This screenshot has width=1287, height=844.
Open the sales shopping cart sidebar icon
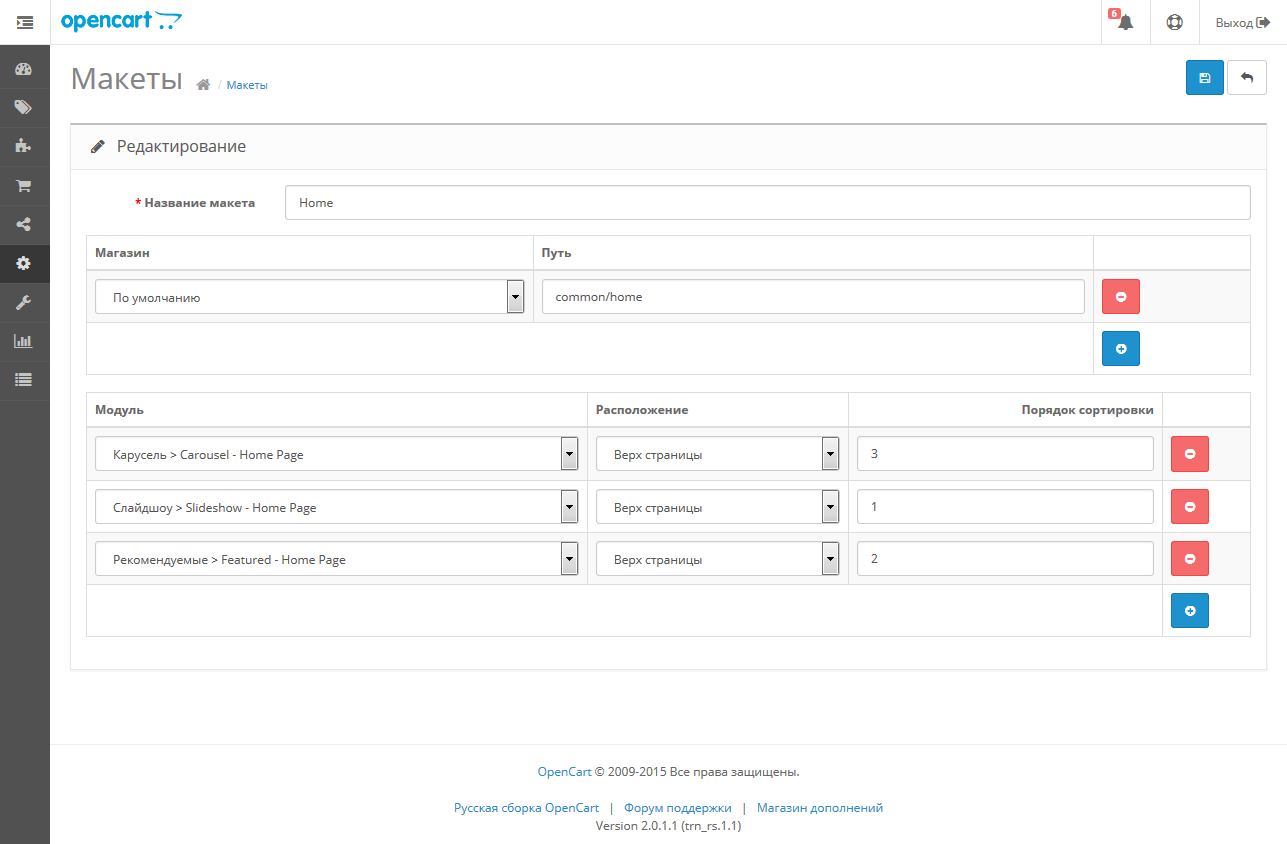(x=24, y=185)
